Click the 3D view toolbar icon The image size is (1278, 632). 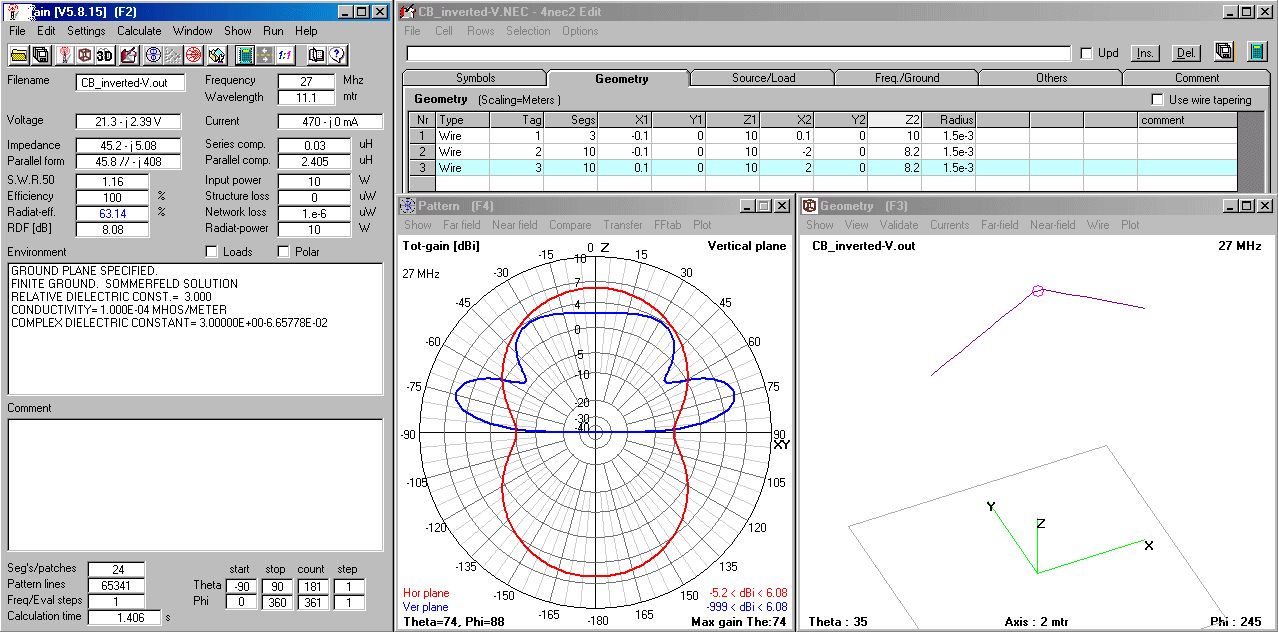tap(104, 55)
